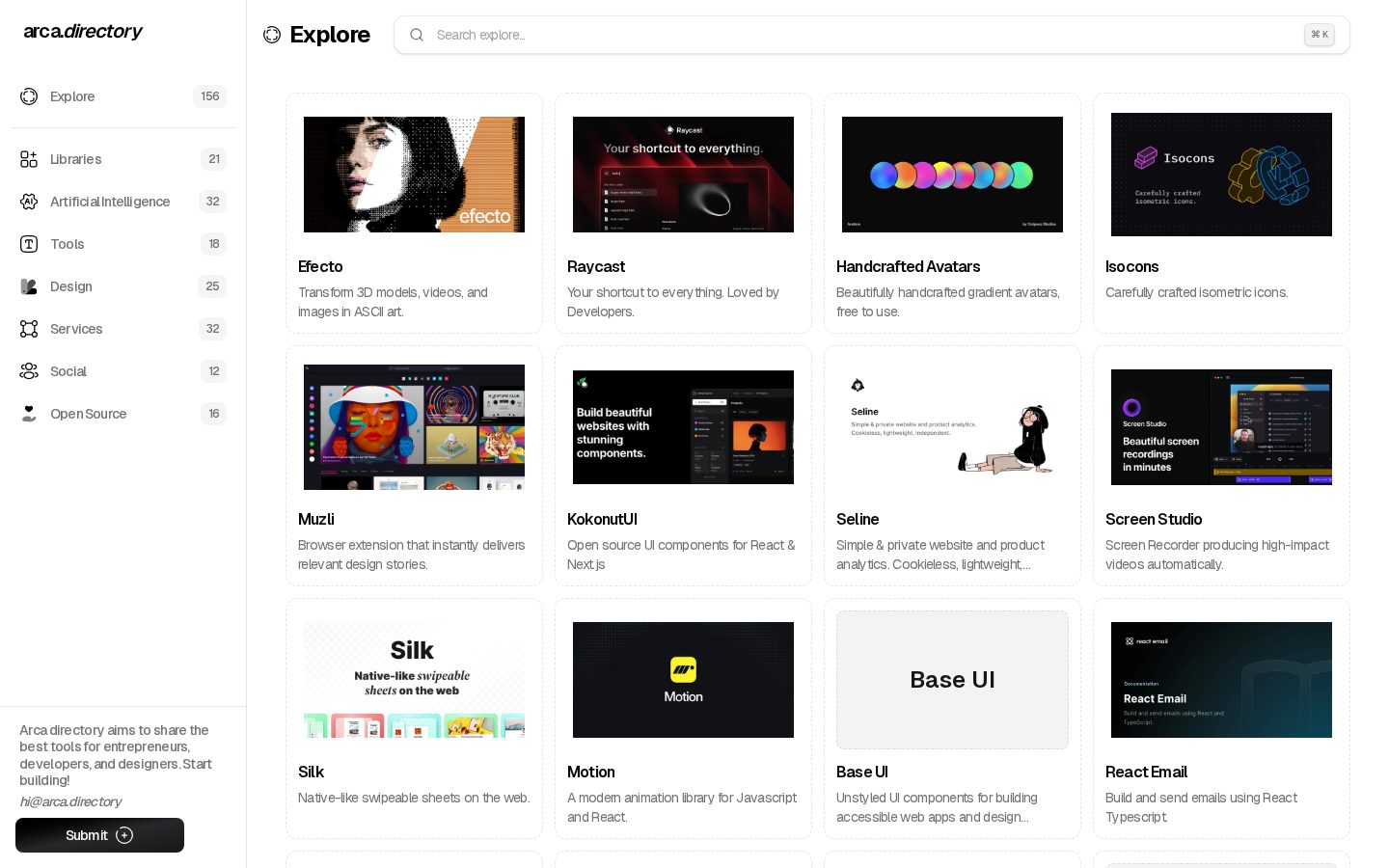Screen dimensions: 1389x868
Task: Open the KokonutUI thumbnail image
Action: [x=683, y=427]
